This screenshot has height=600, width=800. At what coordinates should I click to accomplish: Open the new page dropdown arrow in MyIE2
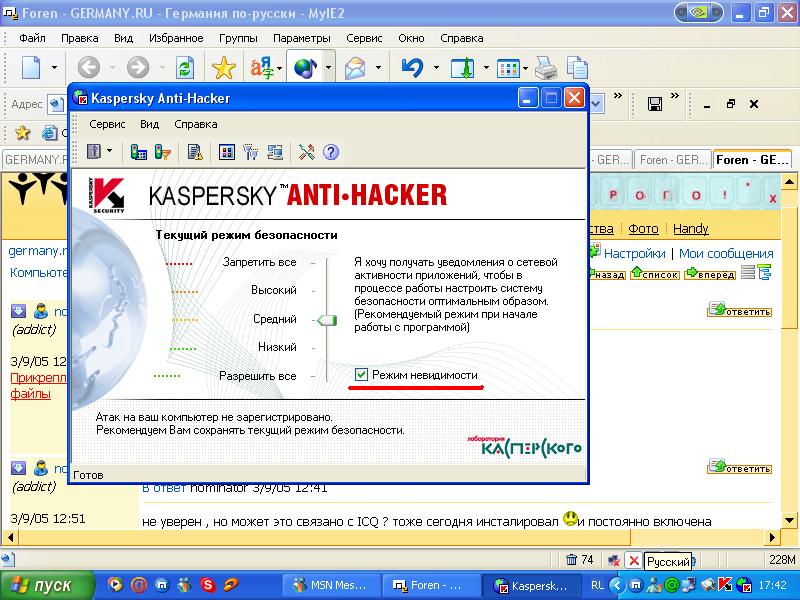[x=54, y=67]
